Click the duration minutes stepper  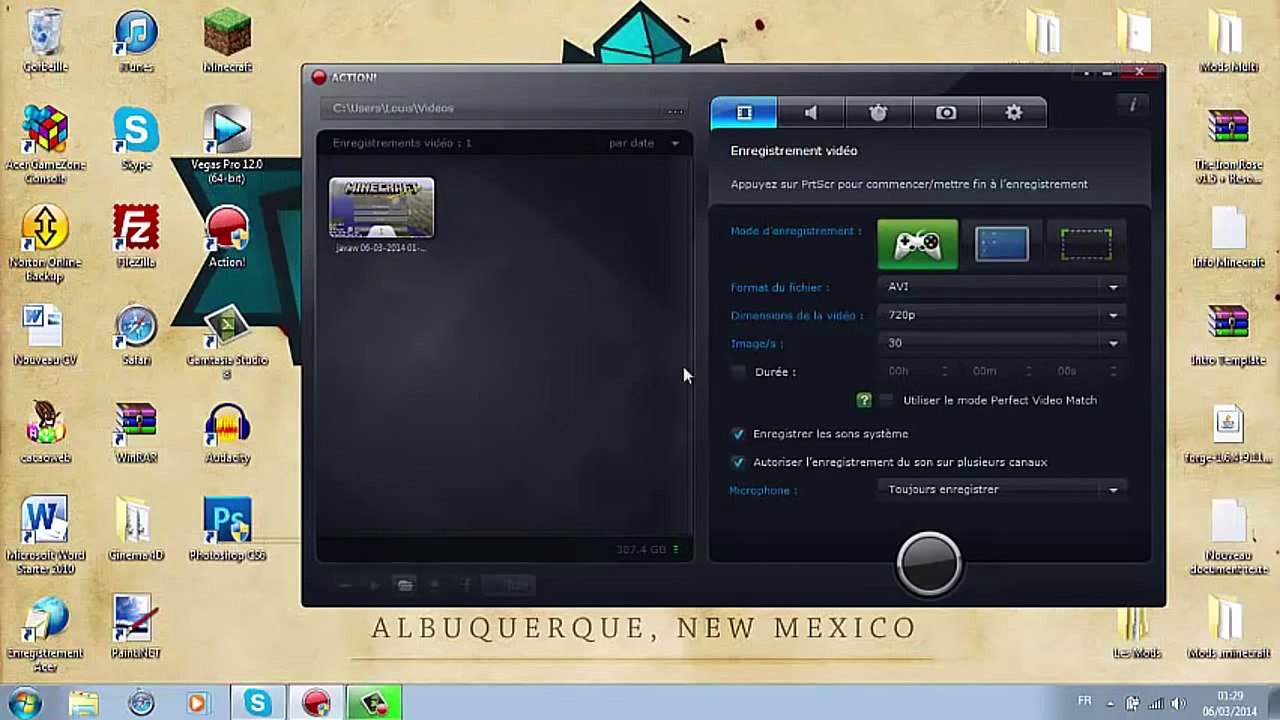coord(1028,371)
